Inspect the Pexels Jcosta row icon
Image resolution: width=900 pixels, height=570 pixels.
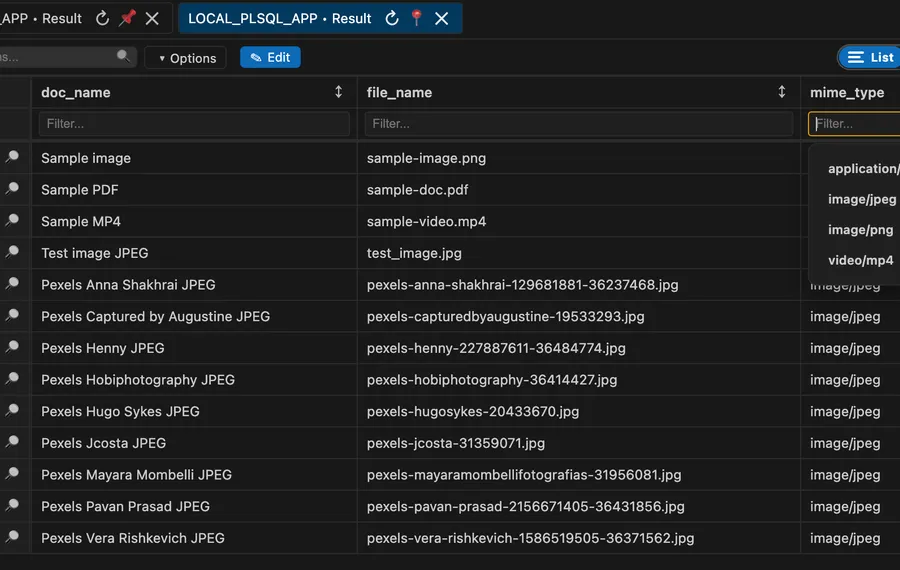pos(12,442)
